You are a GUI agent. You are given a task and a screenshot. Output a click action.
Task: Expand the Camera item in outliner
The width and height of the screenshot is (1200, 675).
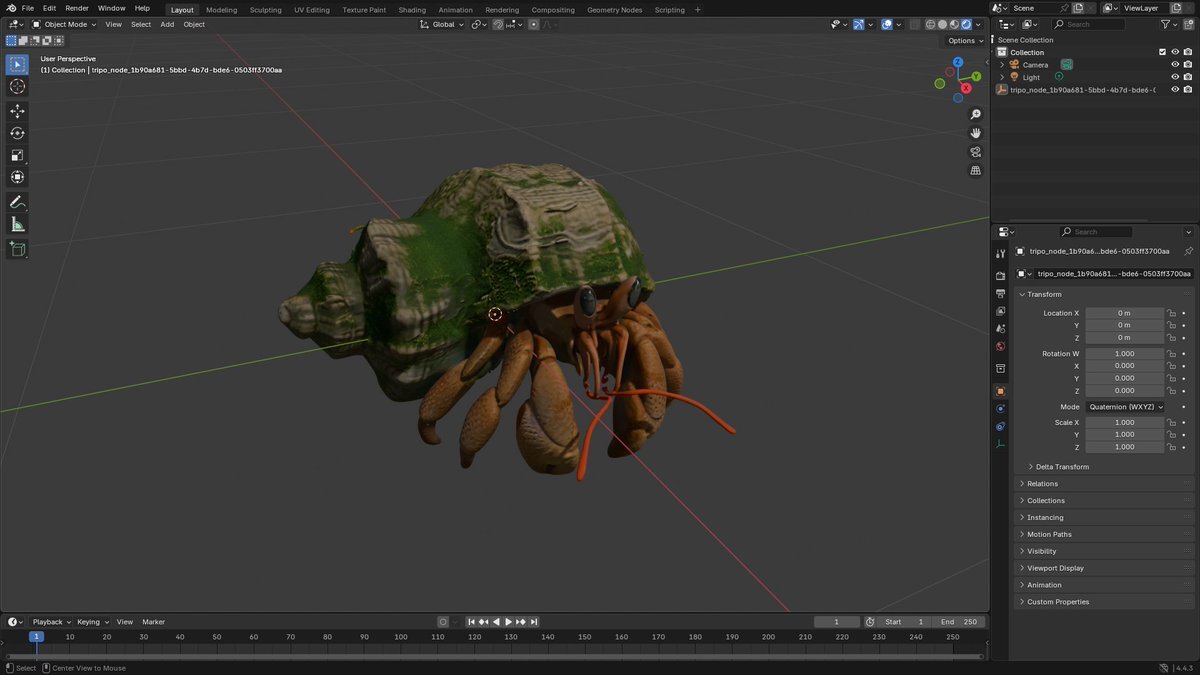pyautogui.click(x=1002, y=65)
